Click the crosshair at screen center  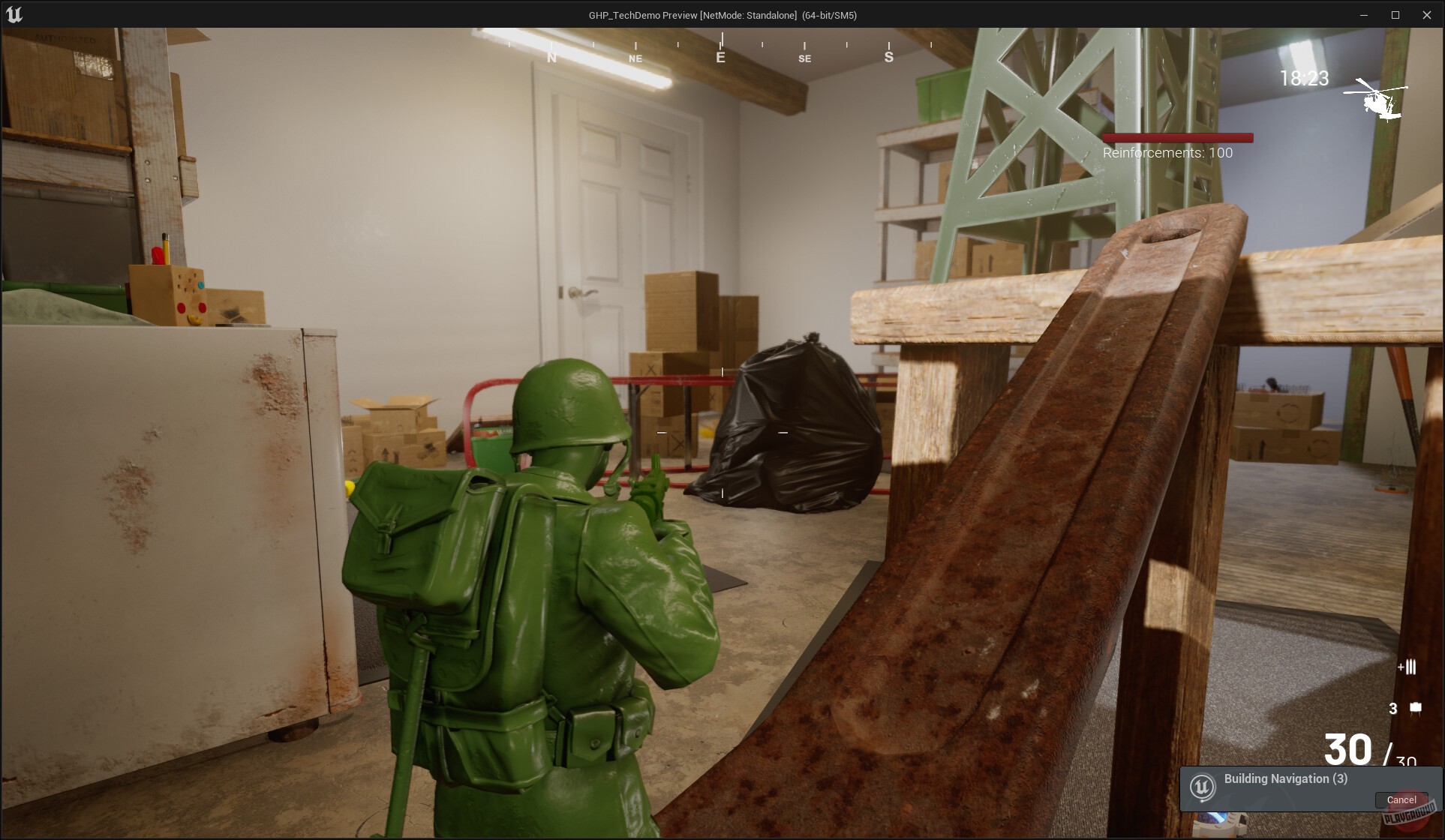click(722, 432)
